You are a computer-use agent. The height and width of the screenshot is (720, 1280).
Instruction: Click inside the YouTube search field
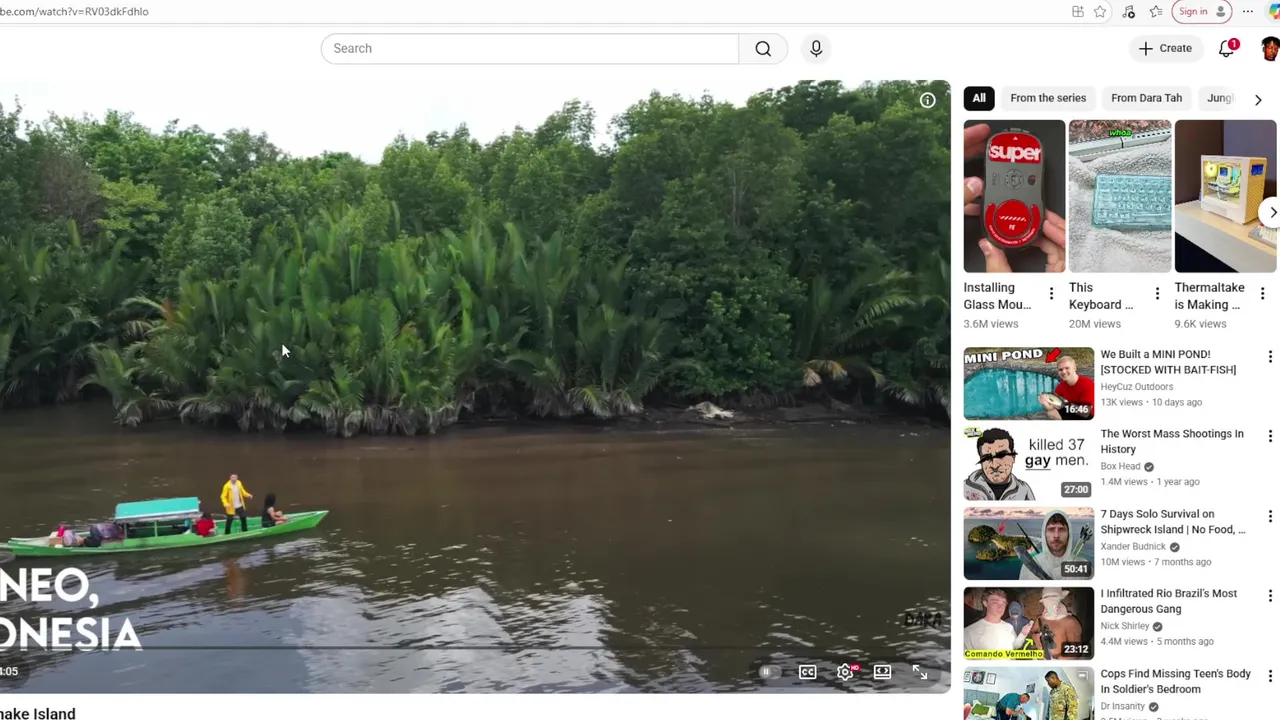point(530,48)
